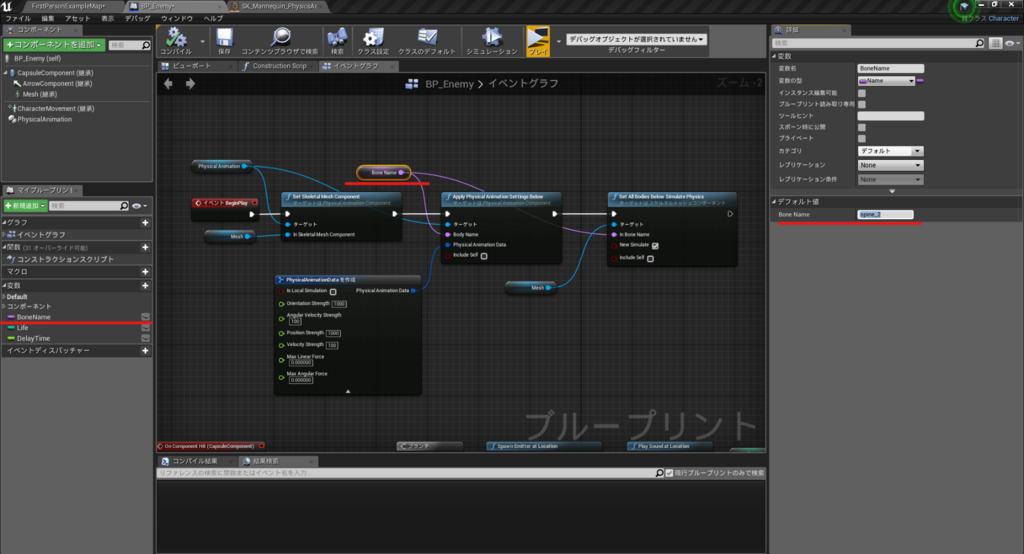
Task: Click search magnifier in My Blueprint panel
Action: pos(124,206)
